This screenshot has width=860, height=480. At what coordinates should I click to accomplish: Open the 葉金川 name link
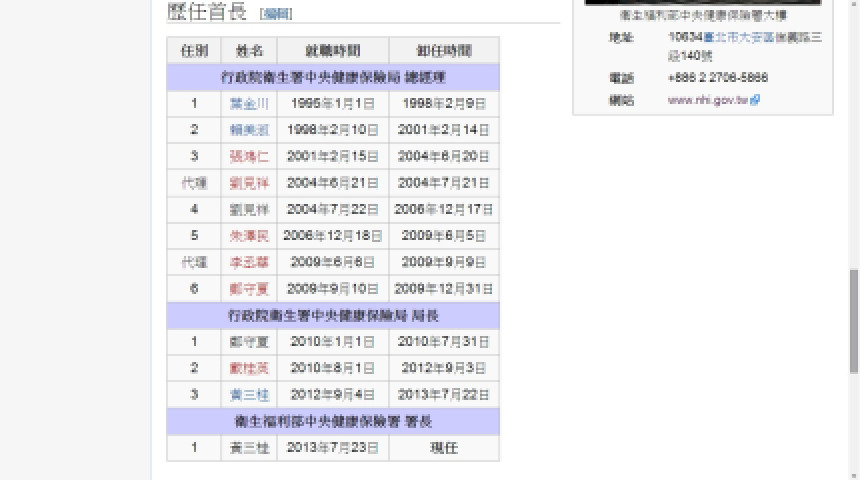pos(249,104)
